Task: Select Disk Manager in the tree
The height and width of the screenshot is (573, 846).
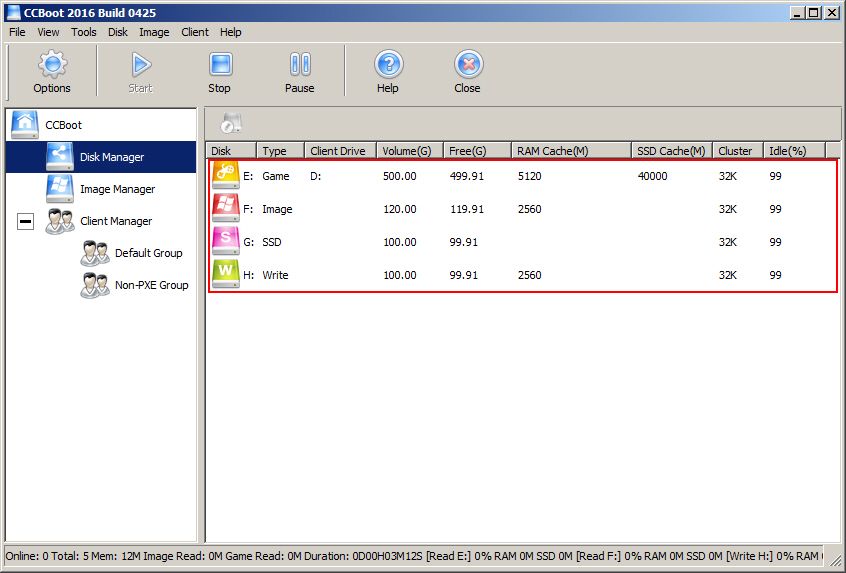Action: (x=112, y=157)
